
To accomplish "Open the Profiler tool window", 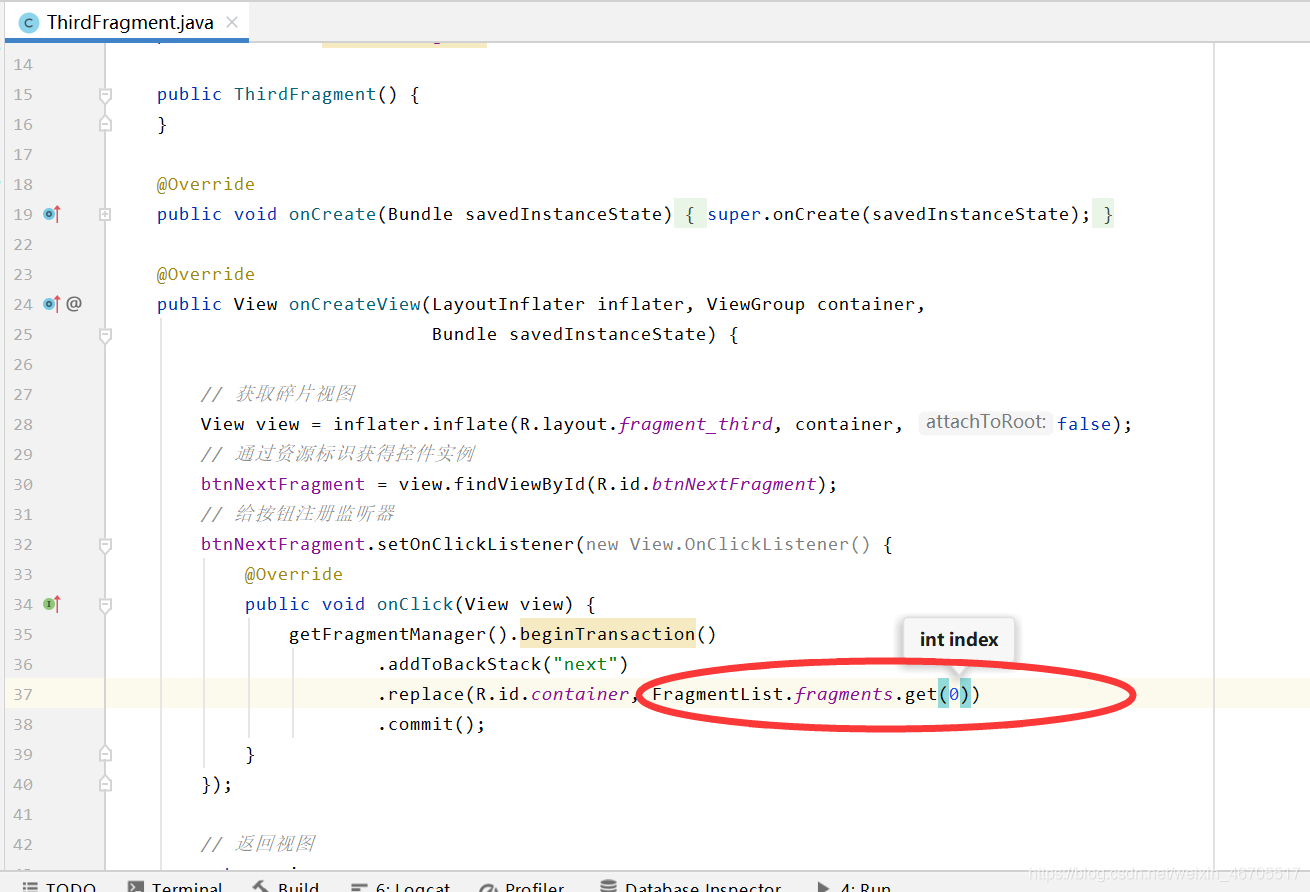I will (x=521, y=886).
